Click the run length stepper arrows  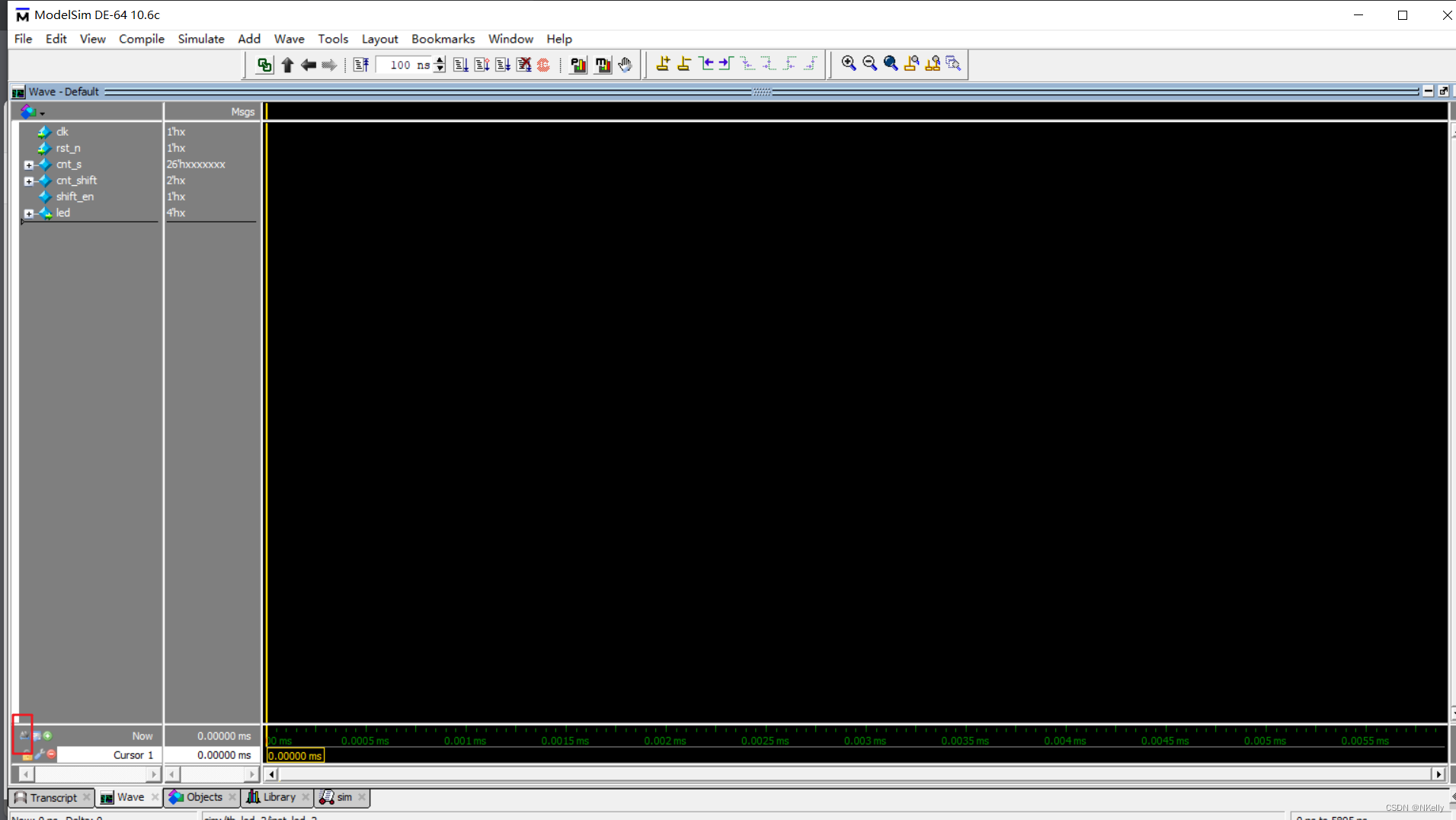[440, 65]
